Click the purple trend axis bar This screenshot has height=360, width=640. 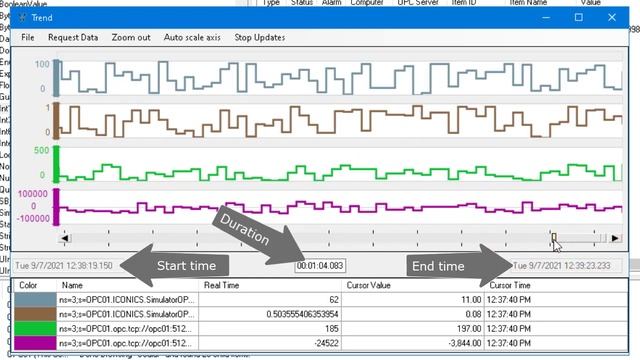point(56,207)
